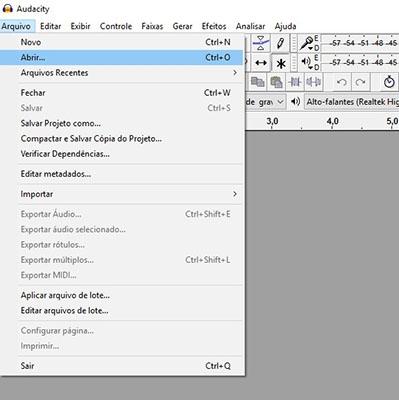Image resolution: width=399 pixels, height=400 pixels.
Task: Open the Efeitos menu
Action: [214, 26]
